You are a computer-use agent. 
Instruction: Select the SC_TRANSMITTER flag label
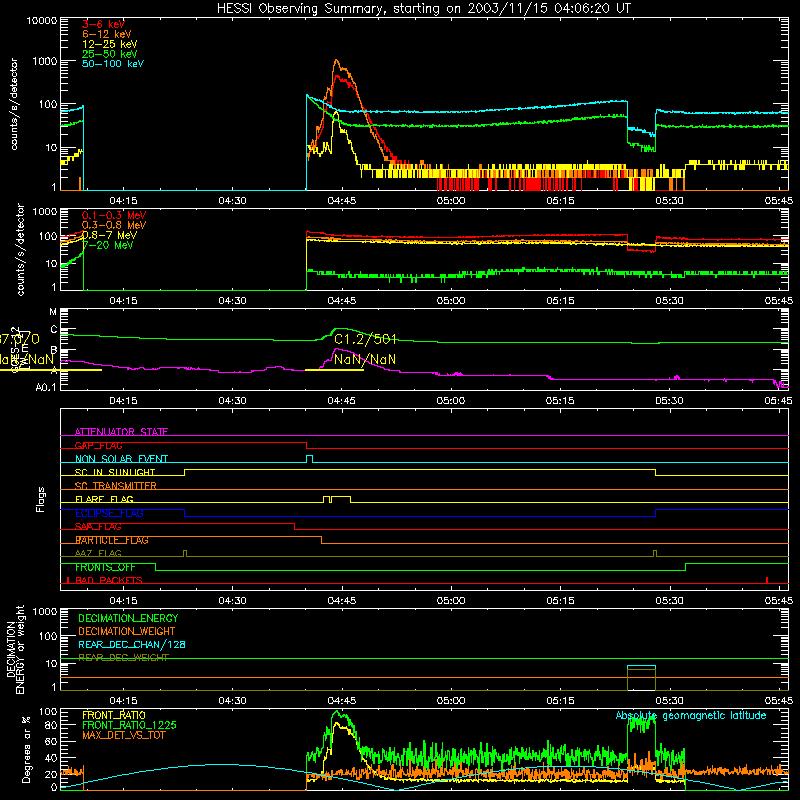(x=116, y=486)
